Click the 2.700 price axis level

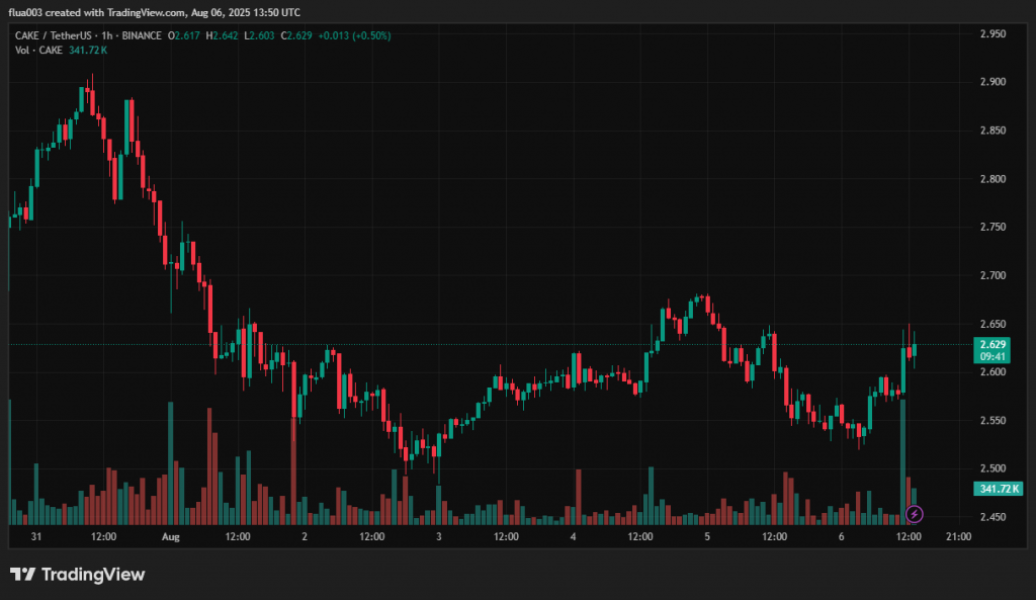pos(991,275)
